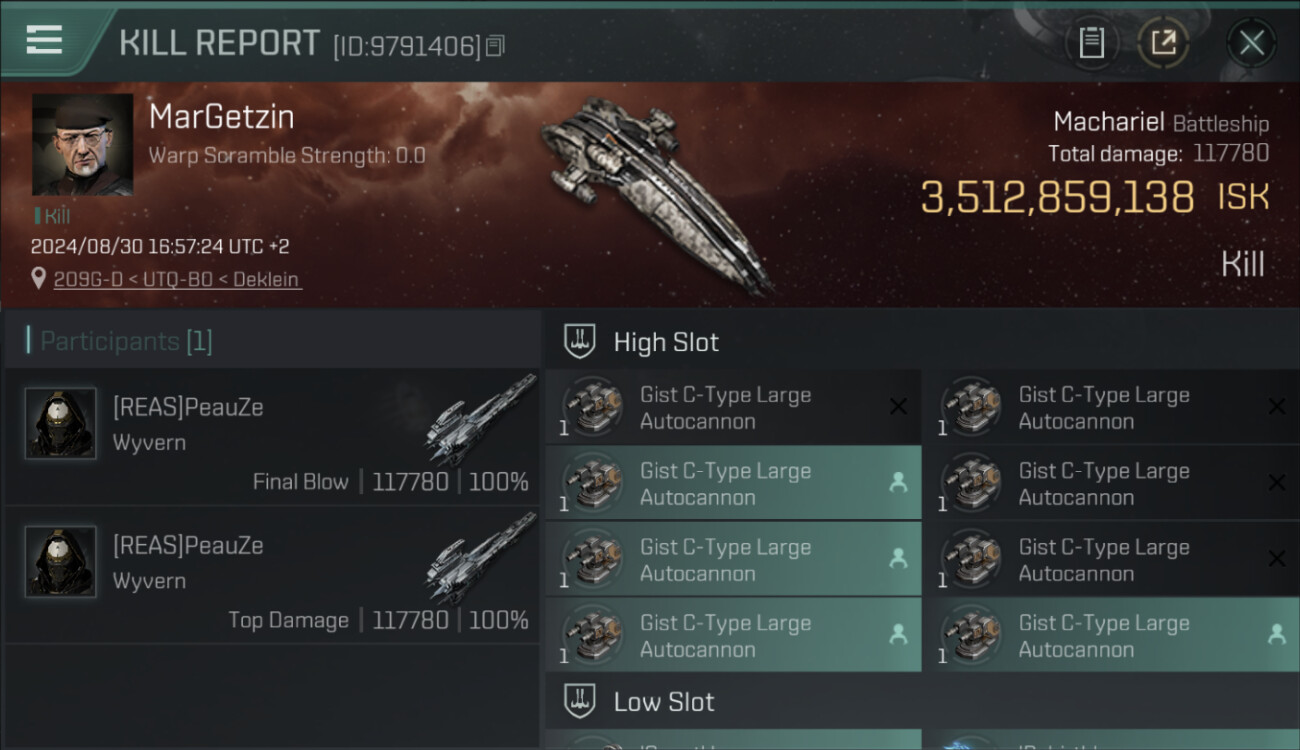Click the Machariel Battleship ship name

click(x=1160, y=123)
